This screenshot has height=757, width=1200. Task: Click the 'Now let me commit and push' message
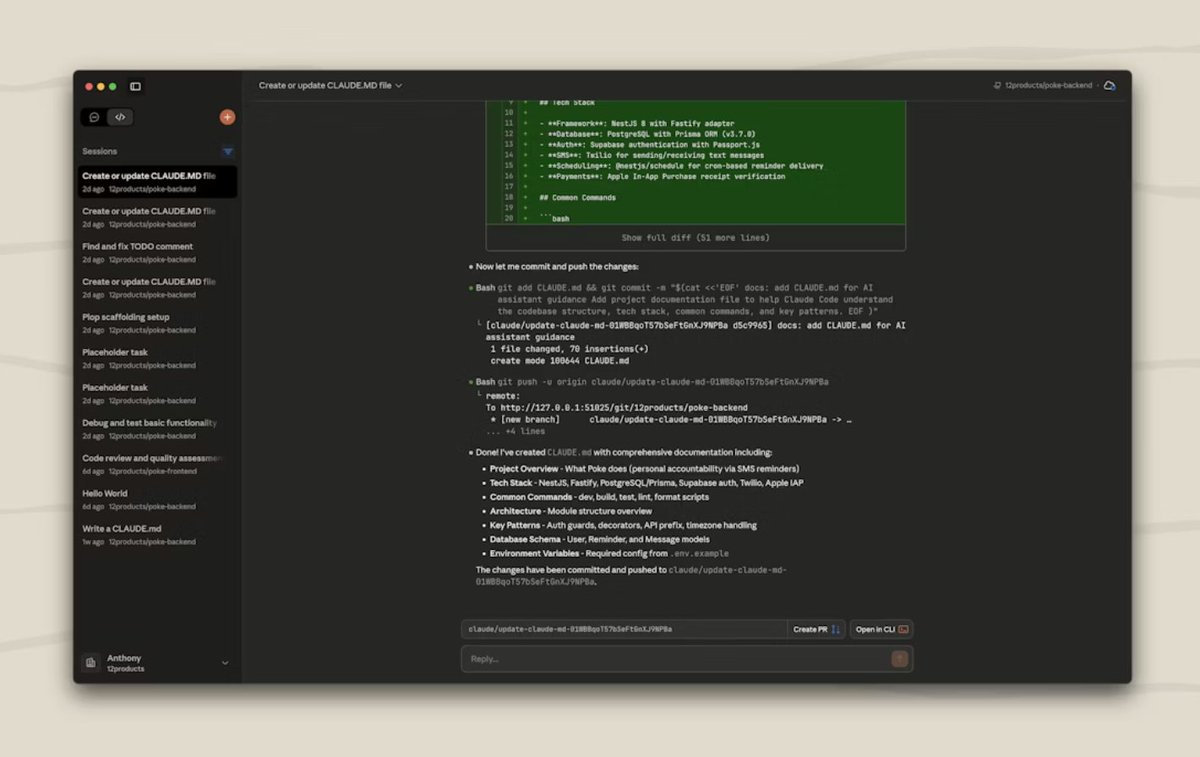click(557, 267)
